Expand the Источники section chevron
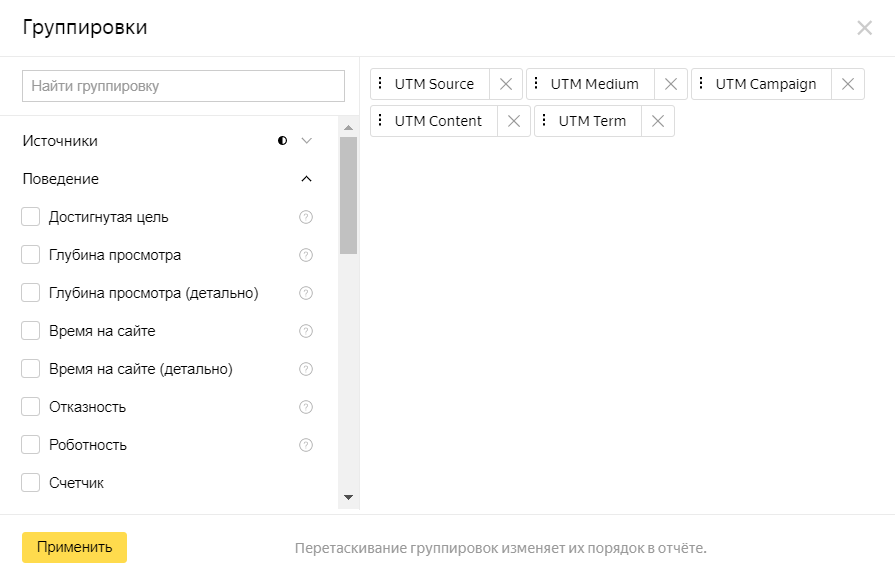Image resolution: width=895 pixels, height=578 pixels. coord(307,141)
